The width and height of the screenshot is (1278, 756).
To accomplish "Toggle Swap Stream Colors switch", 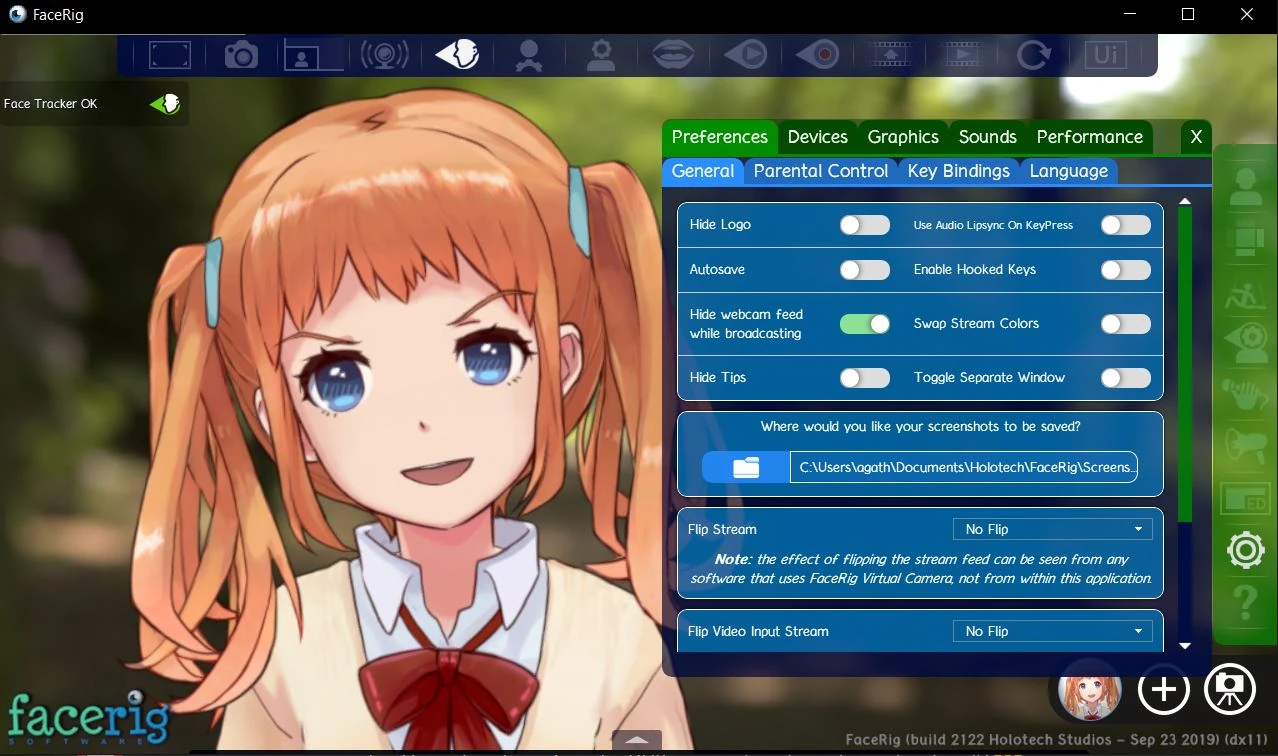I will [1125, 324].
